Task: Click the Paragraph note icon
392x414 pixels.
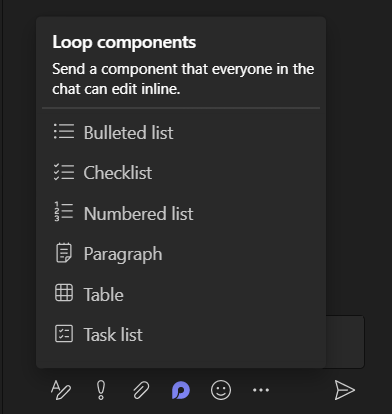Action: (63, 253)
